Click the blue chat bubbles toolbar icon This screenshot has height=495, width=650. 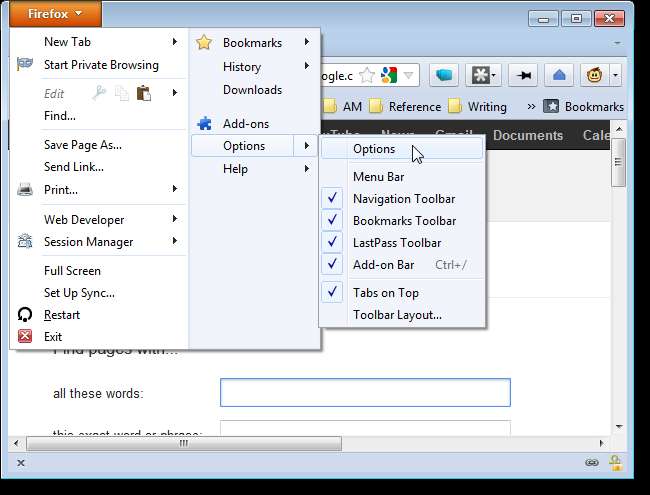[x=444, y=75]
